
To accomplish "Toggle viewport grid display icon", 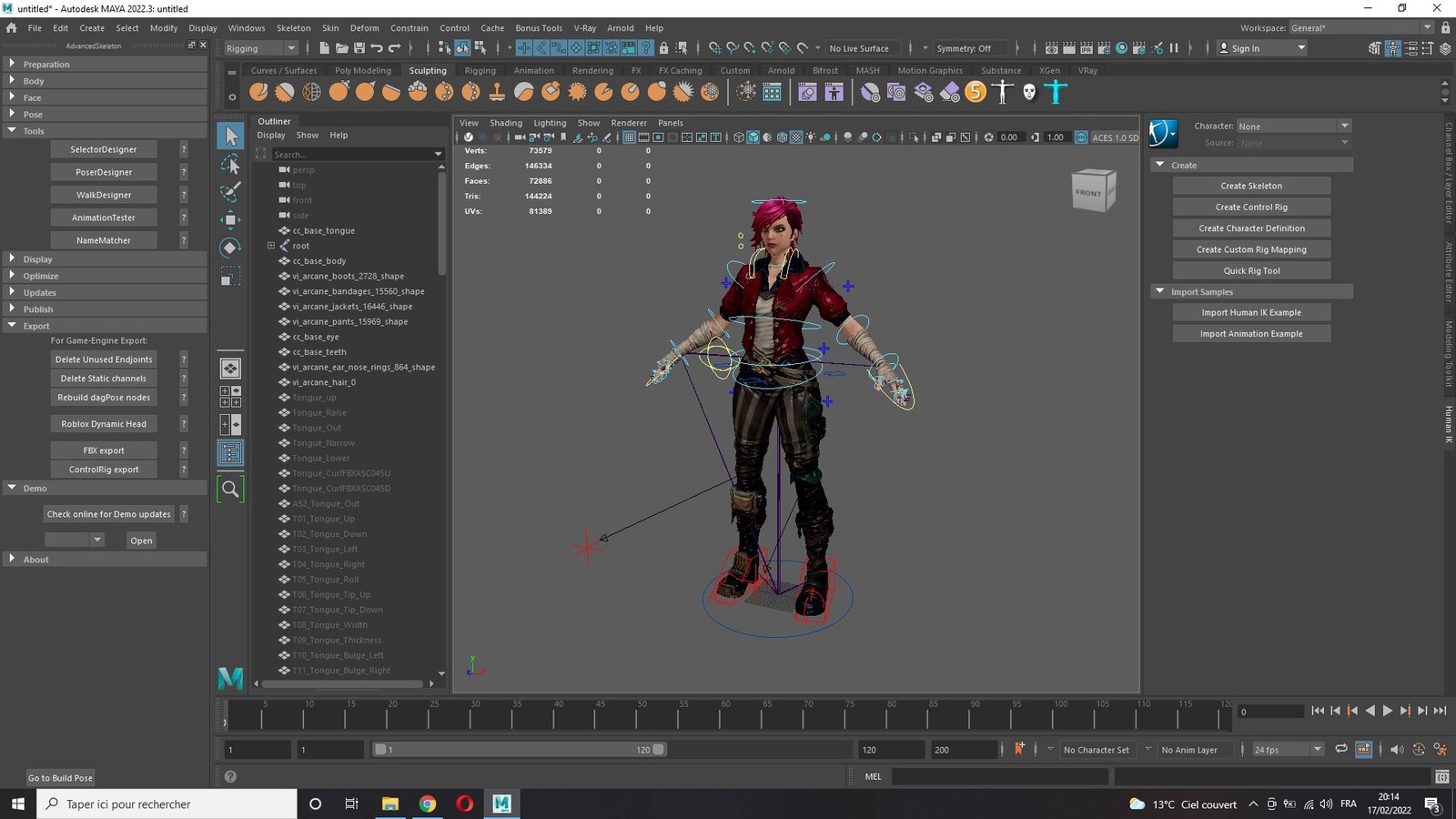I will pyautogui.click(x=629, y=137).
